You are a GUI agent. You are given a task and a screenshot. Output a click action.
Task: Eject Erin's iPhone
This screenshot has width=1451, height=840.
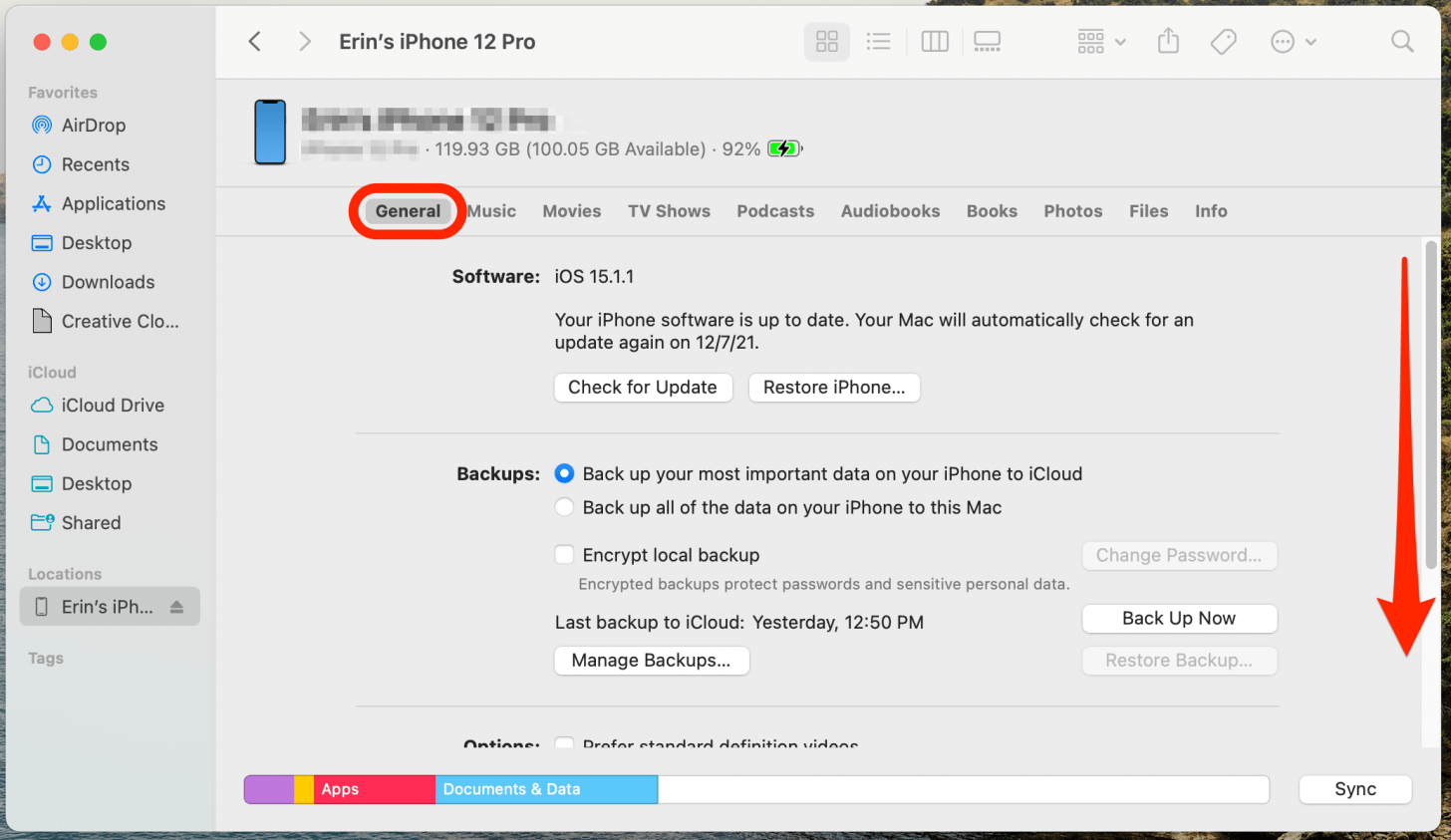pos(176,607)
